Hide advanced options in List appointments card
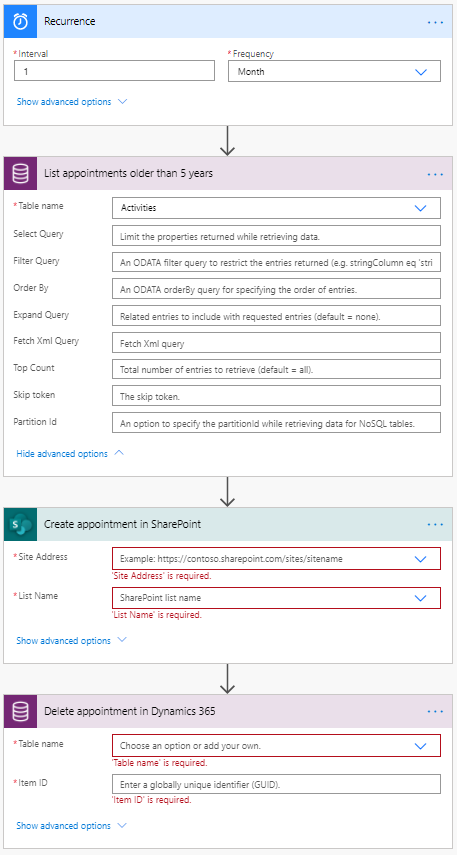 click(x=70, y=454)
